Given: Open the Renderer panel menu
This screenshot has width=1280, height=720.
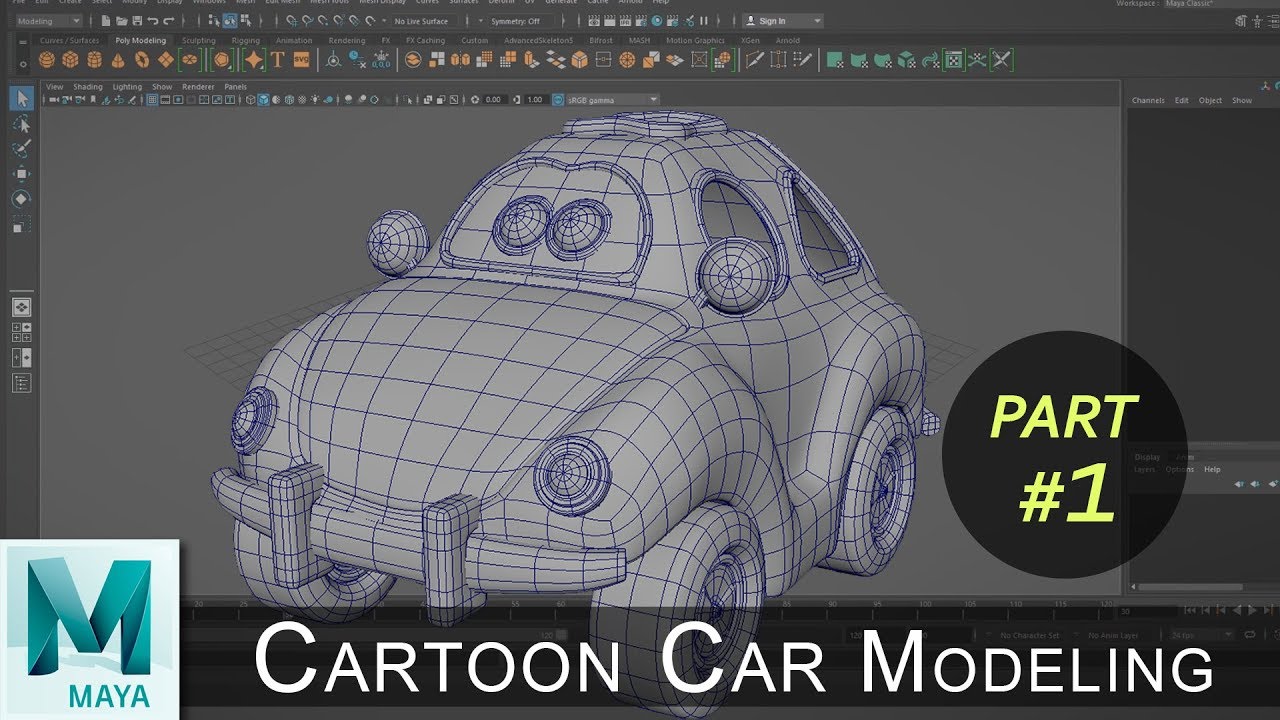Looking at the screenshot, I should 198,87.
